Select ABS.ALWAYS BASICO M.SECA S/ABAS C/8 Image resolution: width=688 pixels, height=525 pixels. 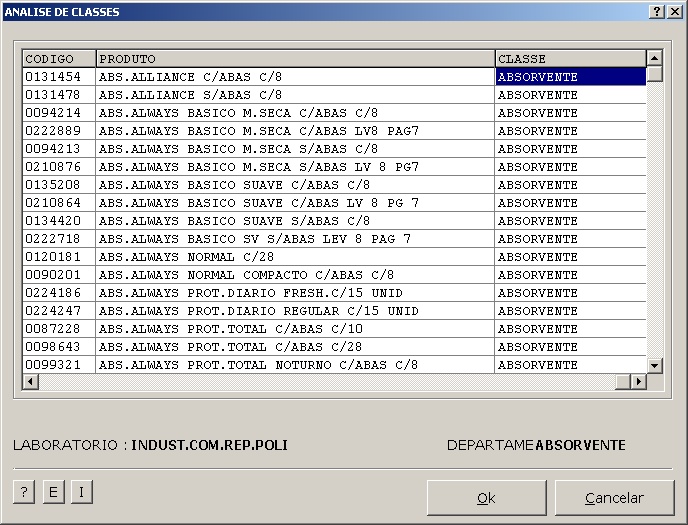coord(295,149)
